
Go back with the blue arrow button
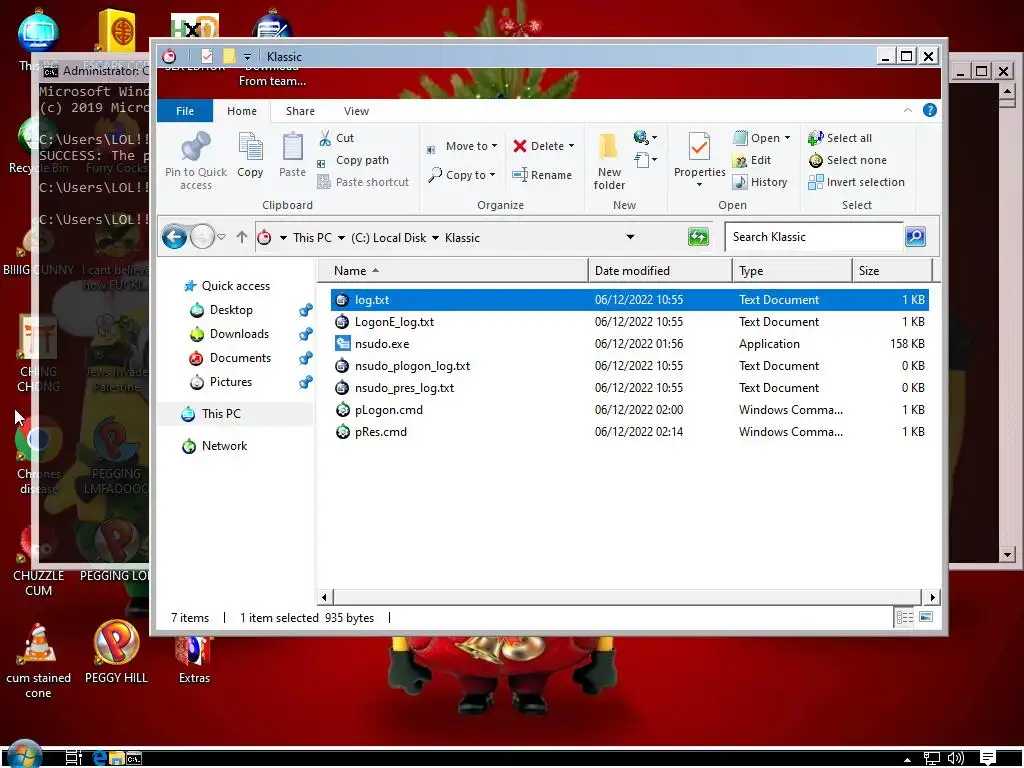click(174, 236)
